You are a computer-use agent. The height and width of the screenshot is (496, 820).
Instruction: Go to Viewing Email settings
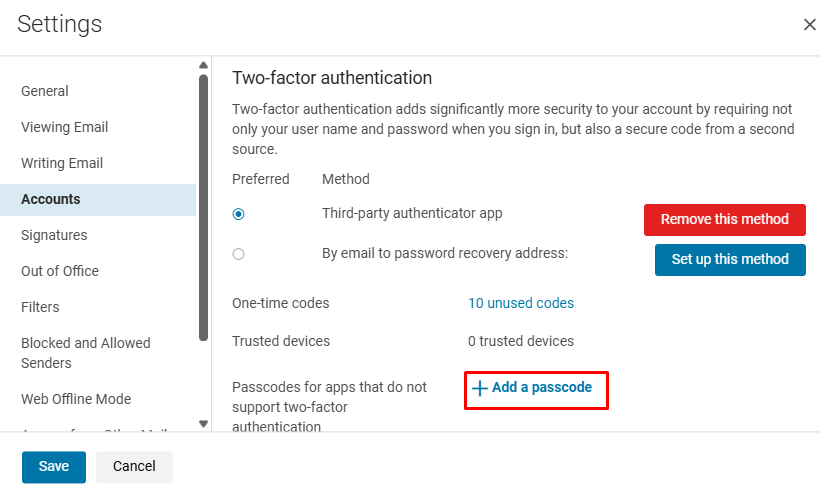click(x=64, y=127)
